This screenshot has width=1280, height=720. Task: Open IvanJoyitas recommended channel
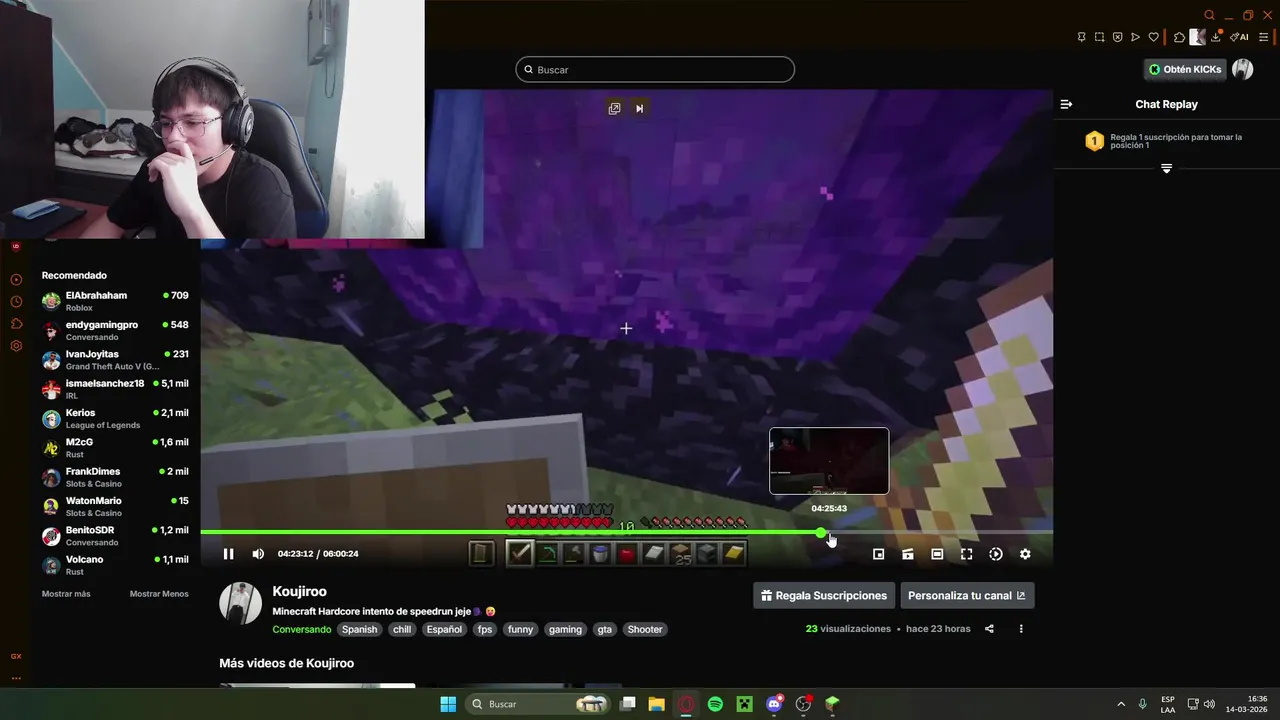[x=115, y=360]
